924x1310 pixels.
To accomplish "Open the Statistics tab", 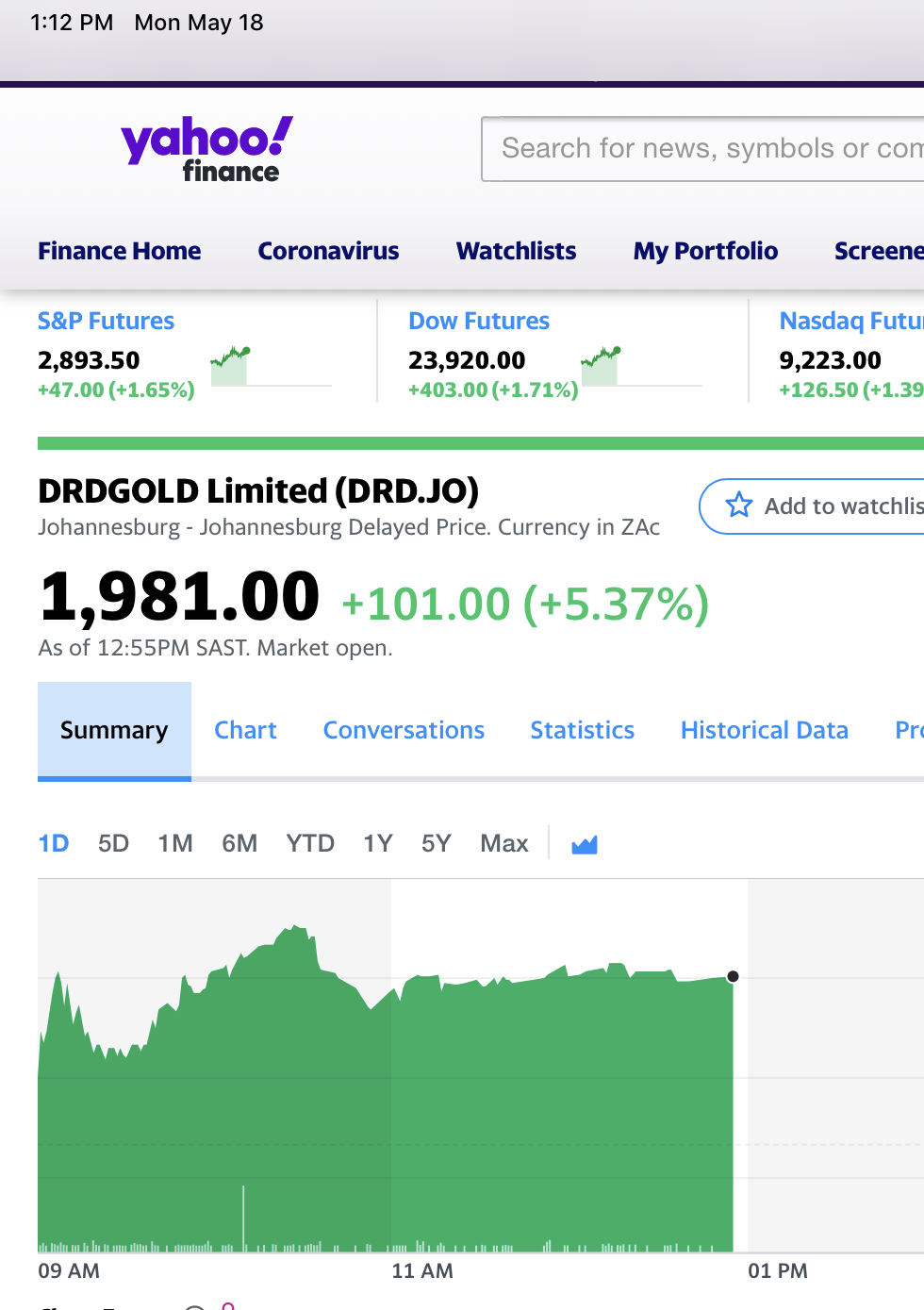I will (582, 730).
